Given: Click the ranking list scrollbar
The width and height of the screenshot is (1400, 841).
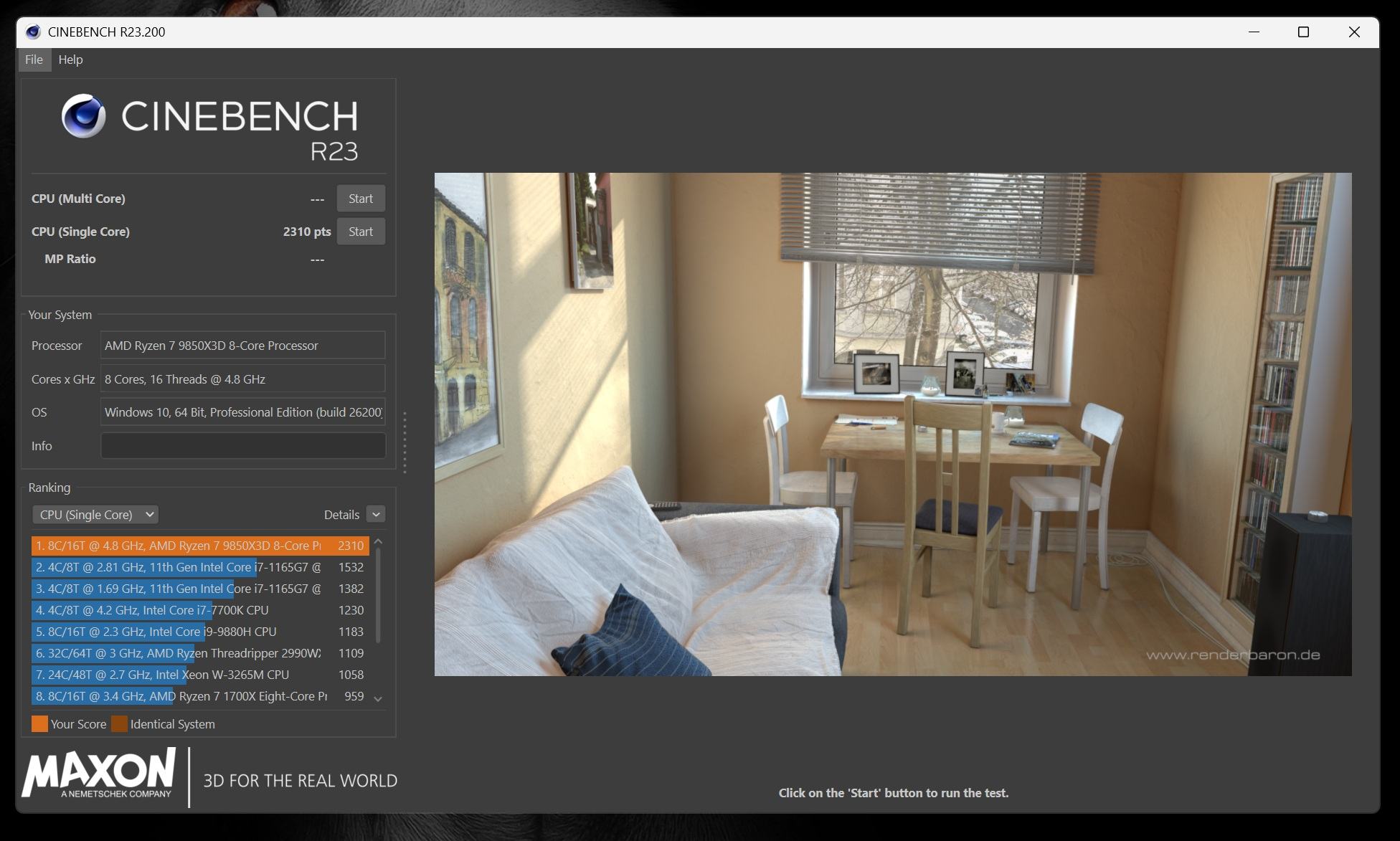Looking at the screenshot, I should [x=378, y=595].
